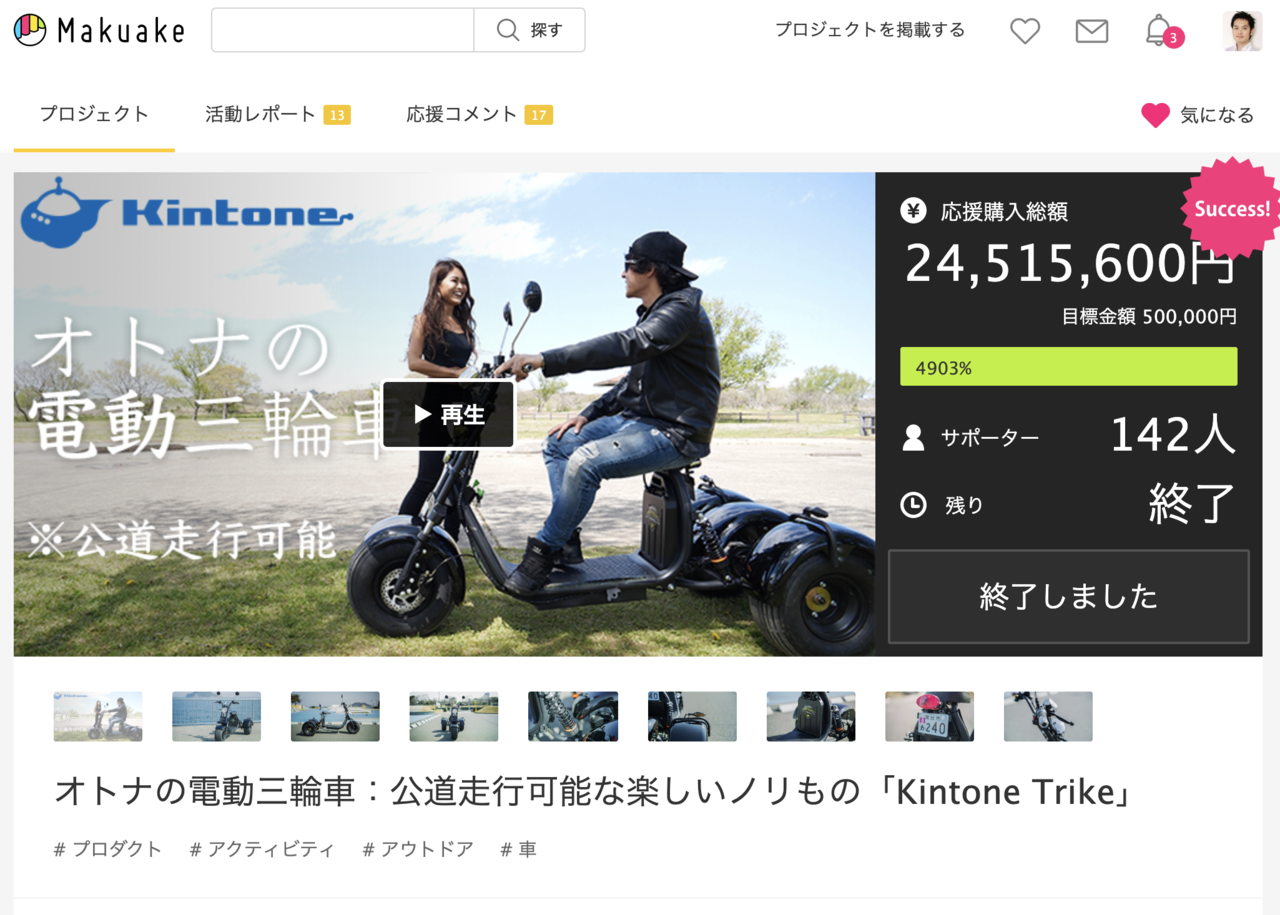Click the # 車 tag

coord(519,849)
